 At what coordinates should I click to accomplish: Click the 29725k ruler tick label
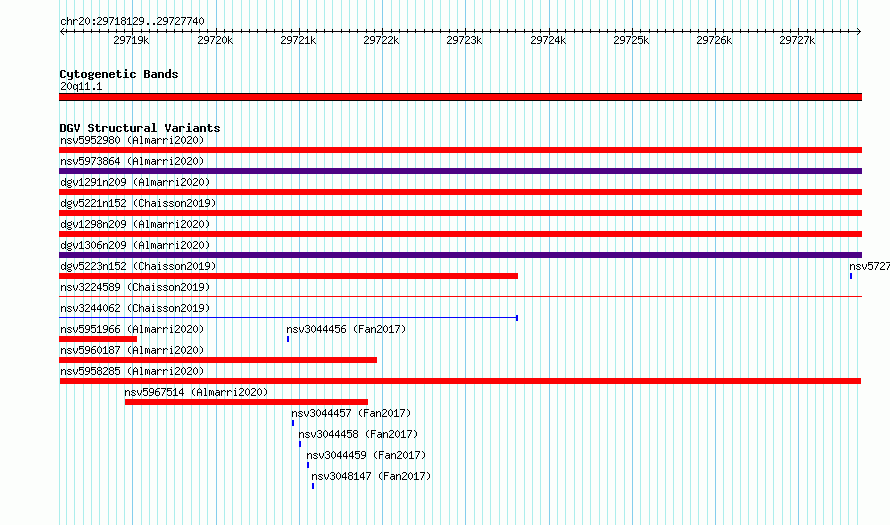[631, 40]
